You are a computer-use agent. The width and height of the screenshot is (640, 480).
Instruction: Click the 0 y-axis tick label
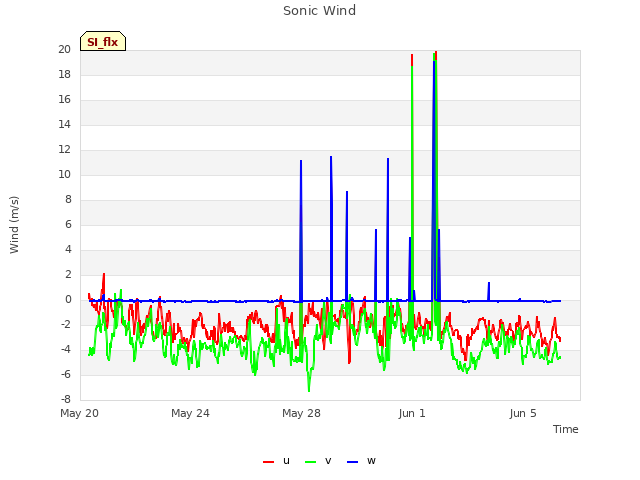68,300
